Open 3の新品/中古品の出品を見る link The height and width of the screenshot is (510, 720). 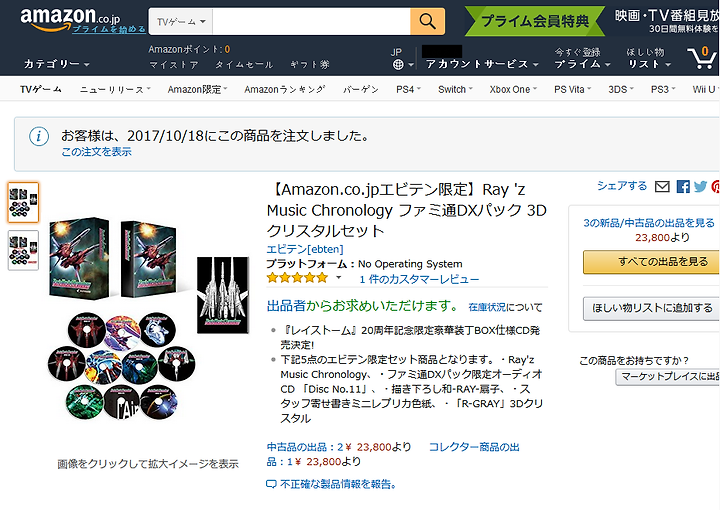[649, 223]
